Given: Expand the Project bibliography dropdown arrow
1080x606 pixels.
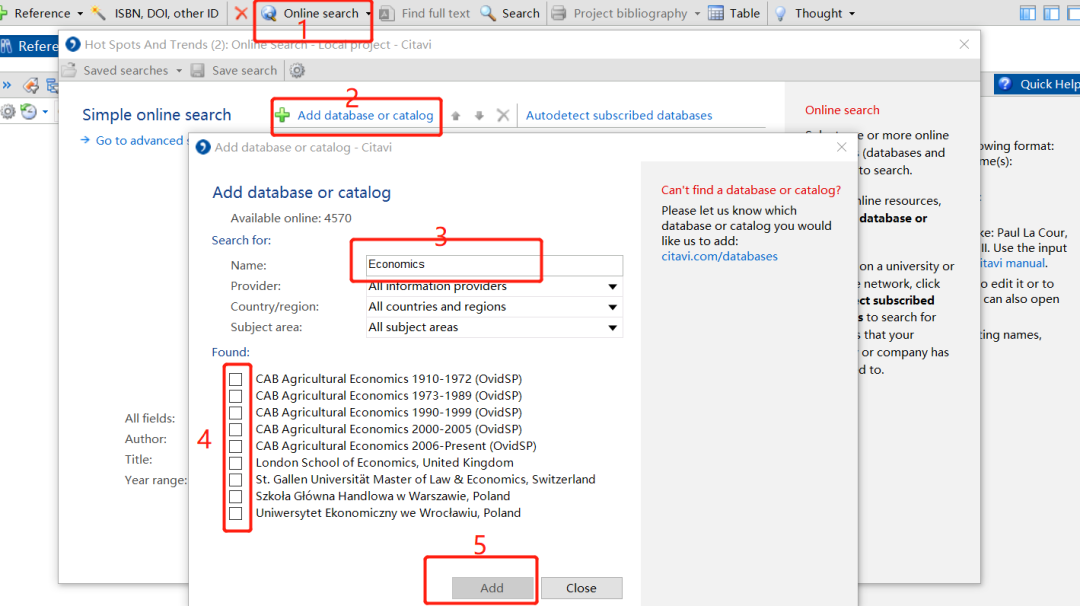Looking at the screenshot, I should point(697,14).
